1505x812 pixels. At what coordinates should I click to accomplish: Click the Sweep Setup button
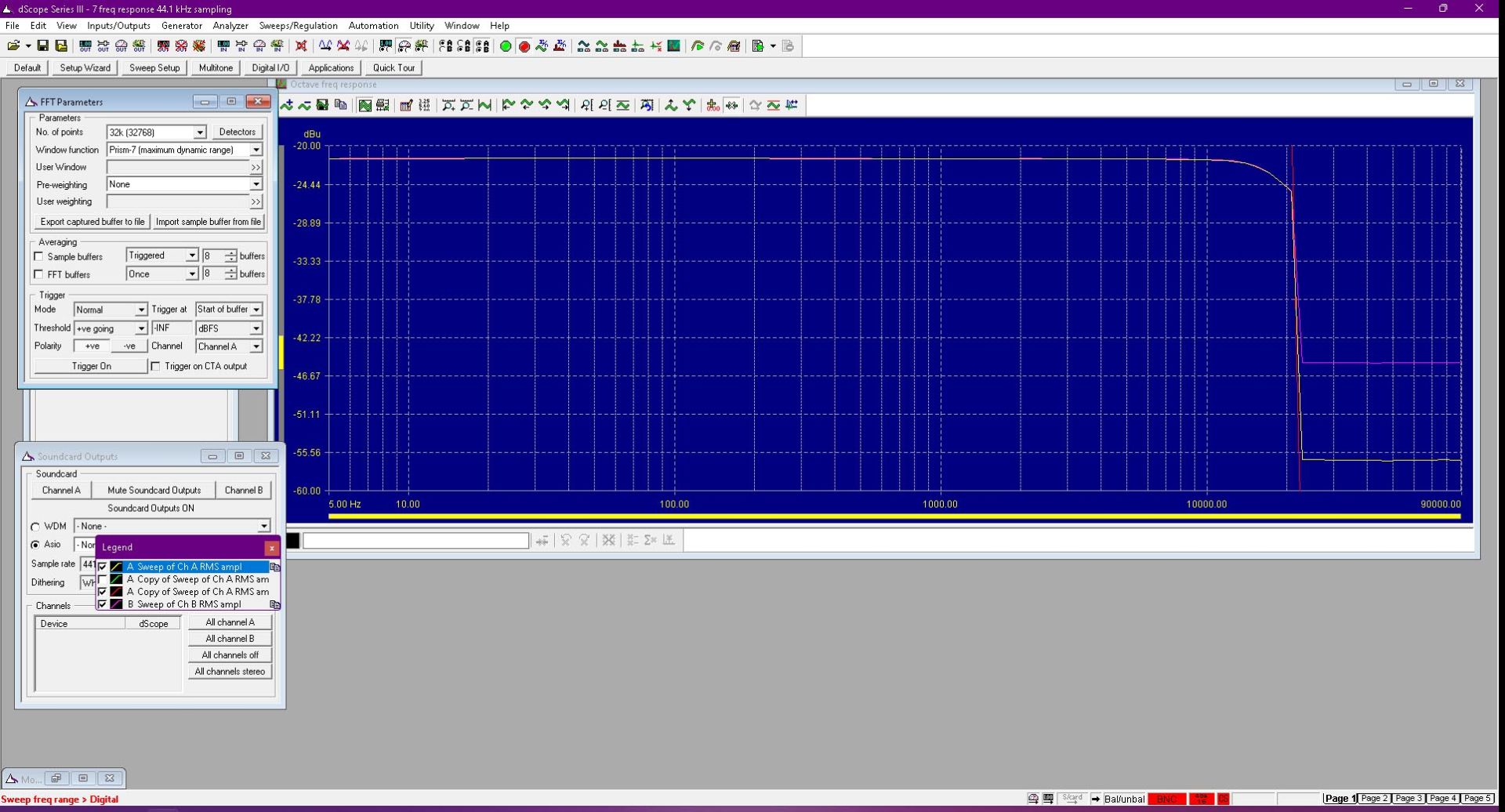[154, 67]
